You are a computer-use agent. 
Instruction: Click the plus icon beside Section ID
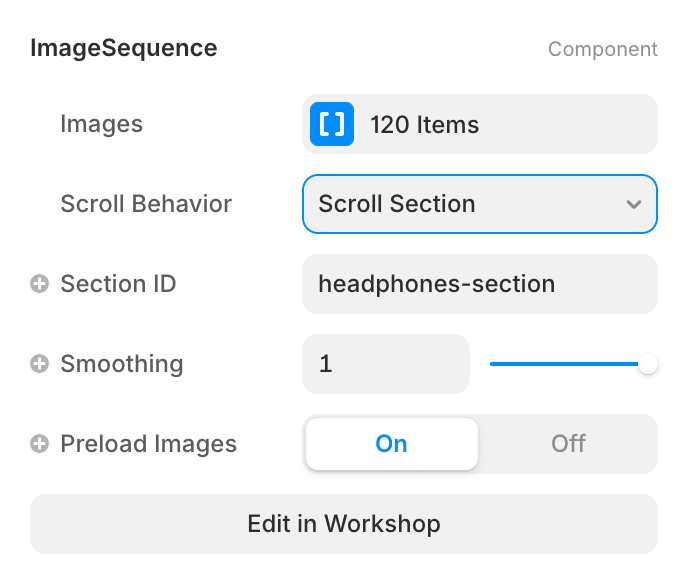40,285
